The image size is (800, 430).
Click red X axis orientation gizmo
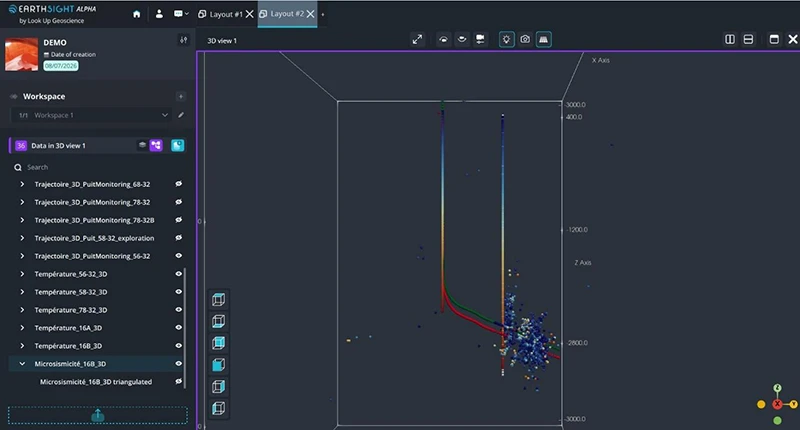pos(777,404)
